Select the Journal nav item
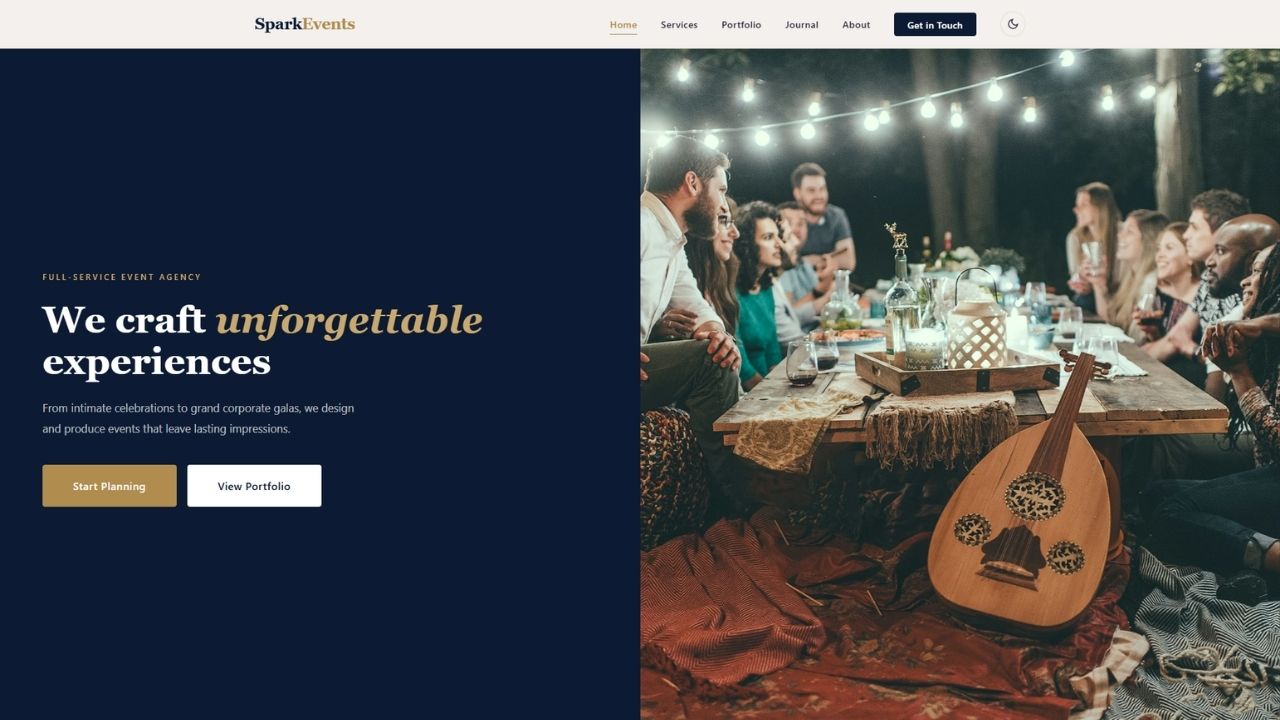Image resolution: width=1280 pixels, height=720 pixels. click(x=801, y=25)
